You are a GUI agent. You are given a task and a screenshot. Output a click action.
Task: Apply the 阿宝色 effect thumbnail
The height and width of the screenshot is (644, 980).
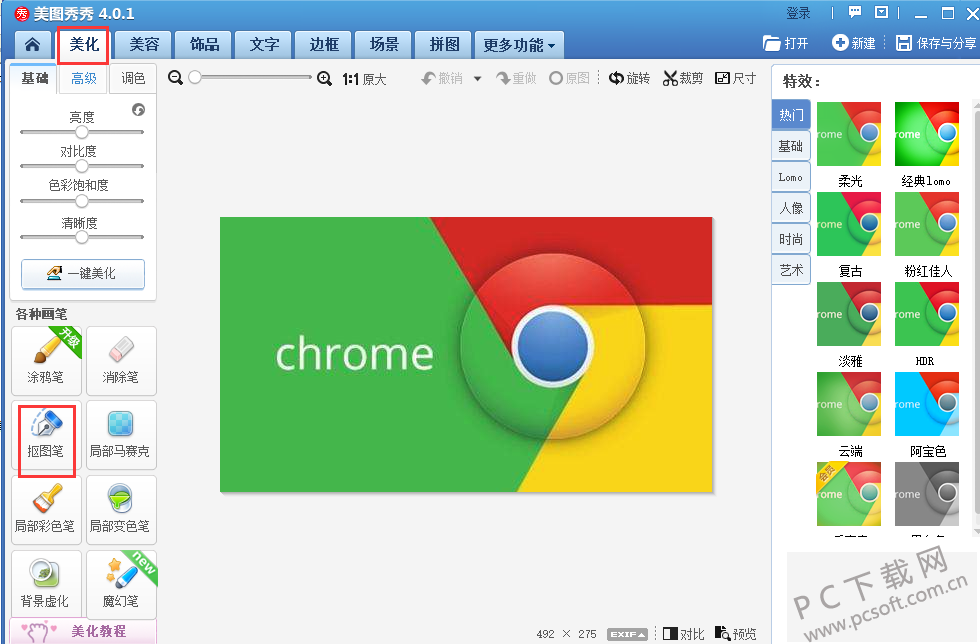tap(927, 404)
